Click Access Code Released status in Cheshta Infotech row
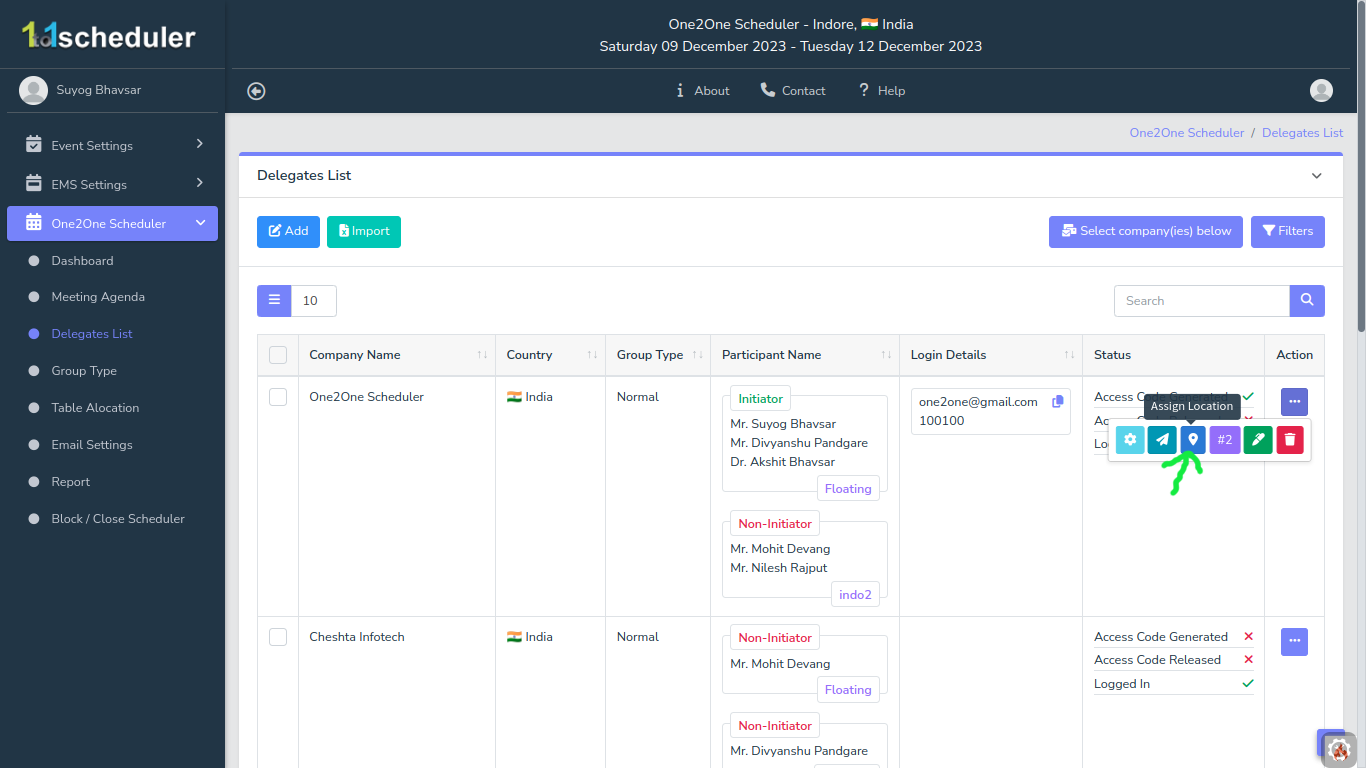 point(1158,660)
